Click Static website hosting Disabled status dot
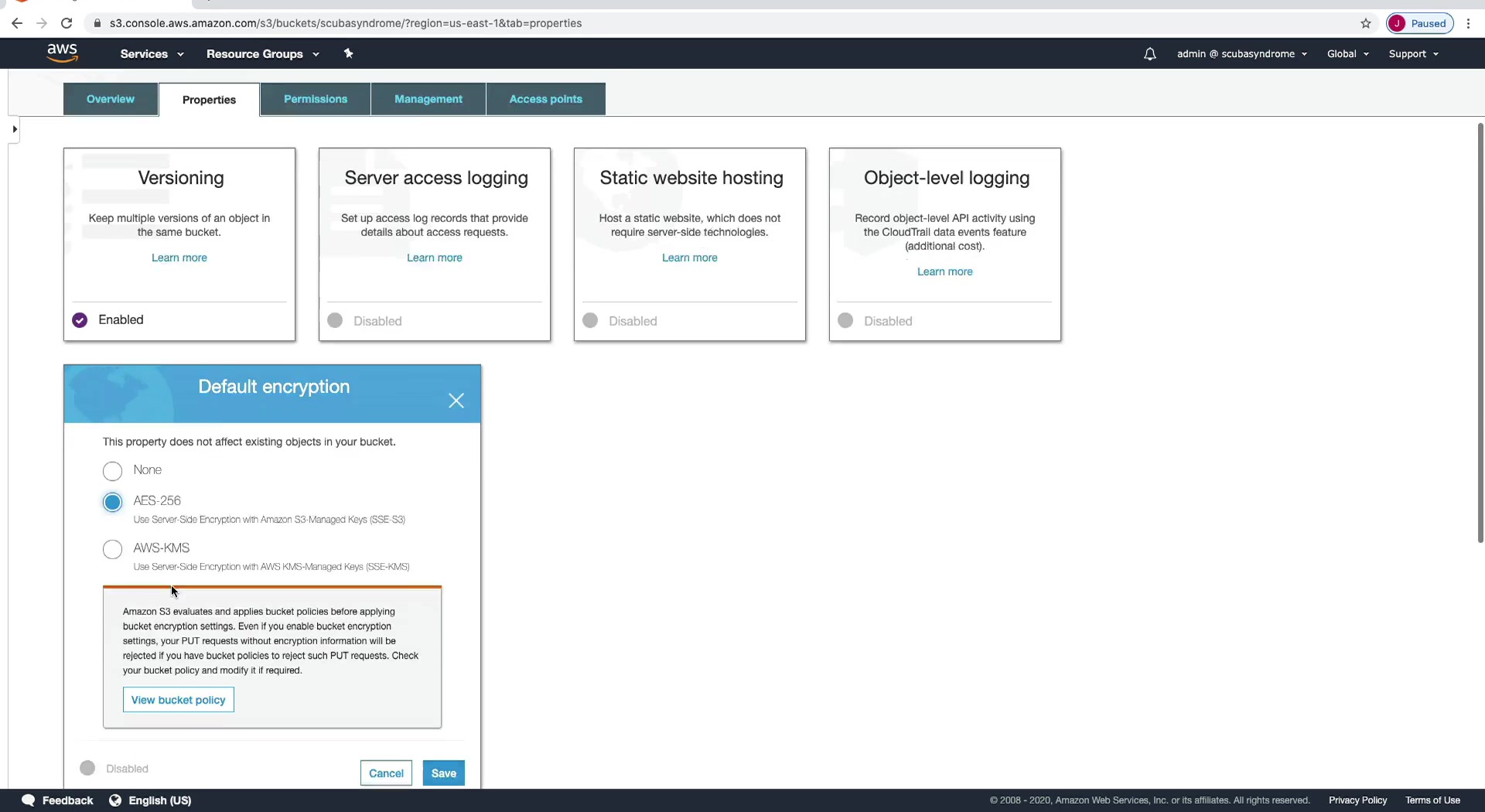1485x812 pixels. point(590,320)
